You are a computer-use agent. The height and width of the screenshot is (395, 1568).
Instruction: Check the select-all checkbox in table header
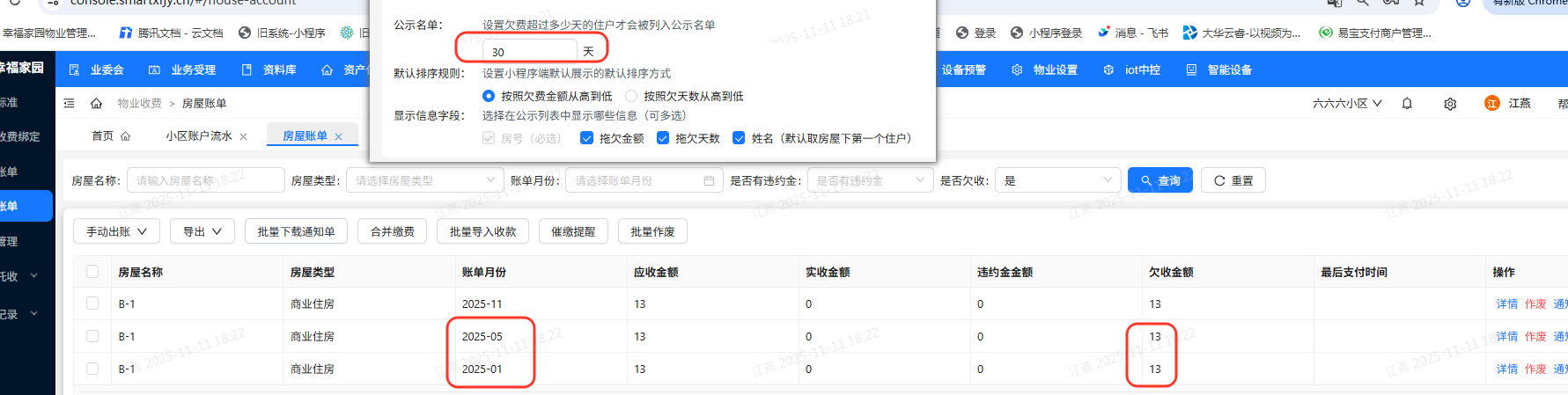coord(92,272)
